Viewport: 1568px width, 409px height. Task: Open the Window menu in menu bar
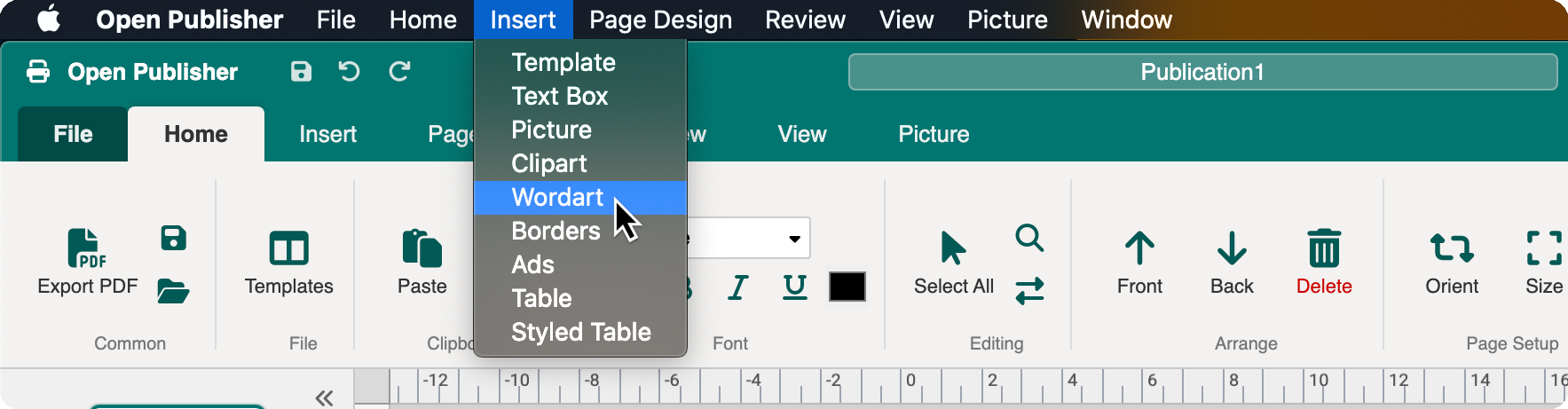(1127, 20)
